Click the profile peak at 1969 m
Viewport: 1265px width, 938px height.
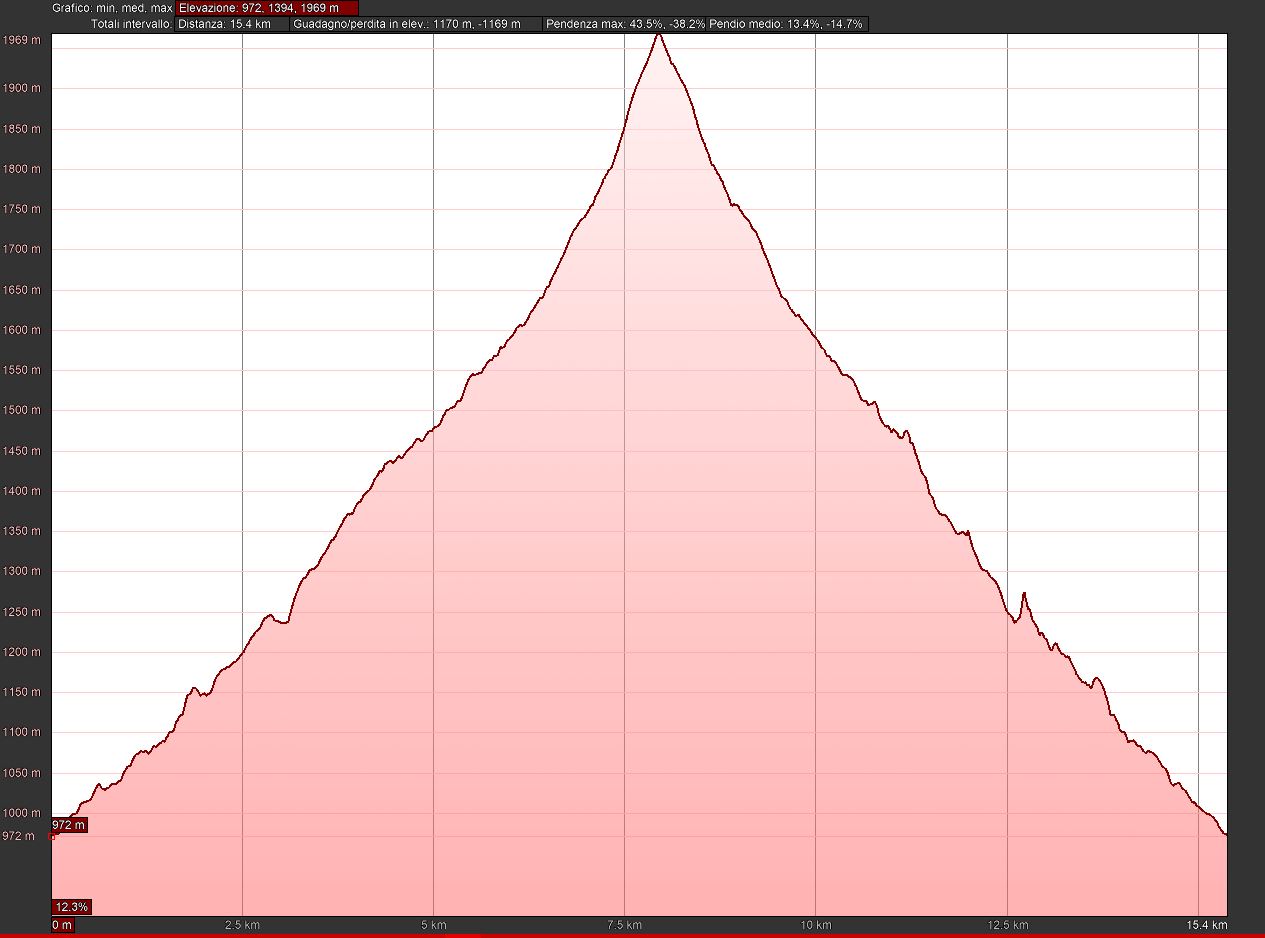click(658, 35)
